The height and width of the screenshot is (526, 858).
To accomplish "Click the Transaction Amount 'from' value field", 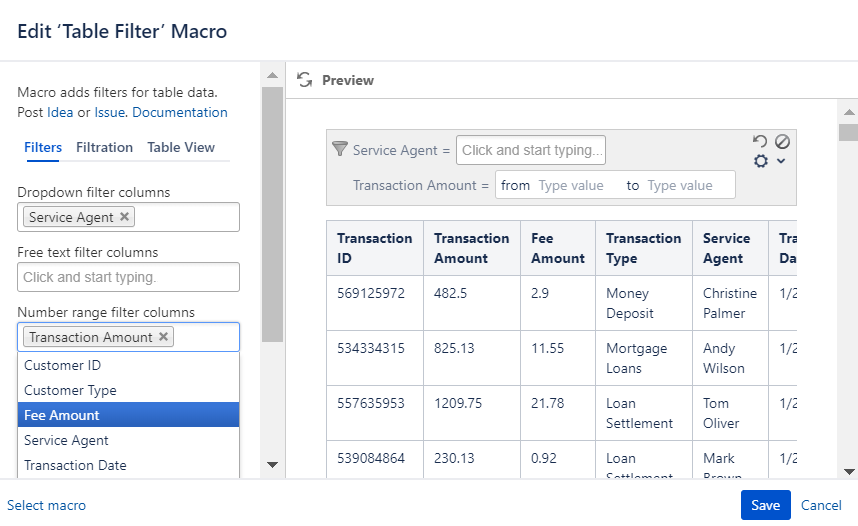I will (x=575, y=185).
